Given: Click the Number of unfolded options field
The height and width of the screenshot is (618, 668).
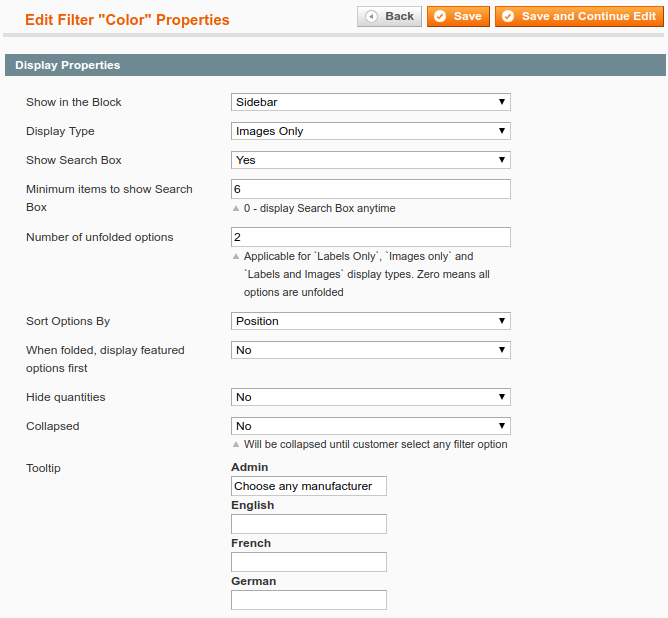Looking at the screenshot, I should [370, 237].
